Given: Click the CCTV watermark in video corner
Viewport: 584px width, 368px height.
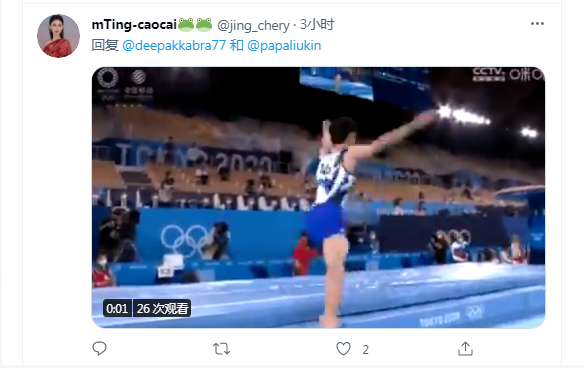Looking at the screenshot, I should point(489,74).
